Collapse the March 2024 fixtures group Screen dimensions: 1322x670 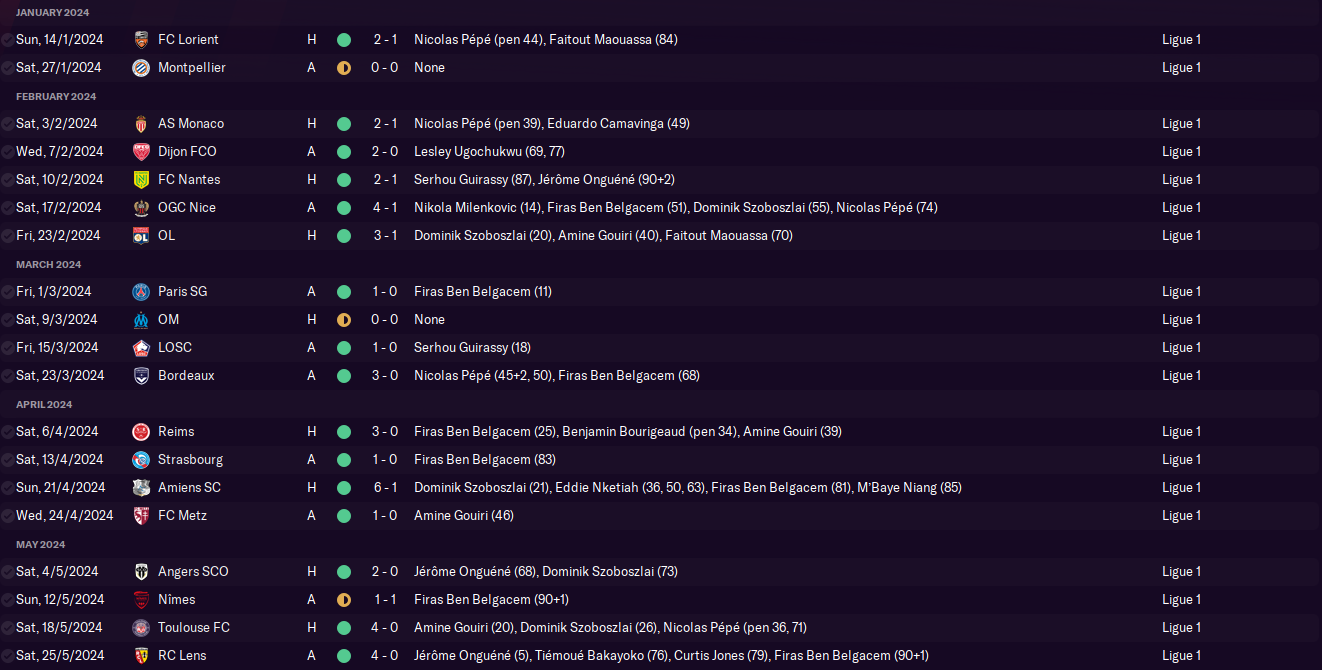pos(48,264)
